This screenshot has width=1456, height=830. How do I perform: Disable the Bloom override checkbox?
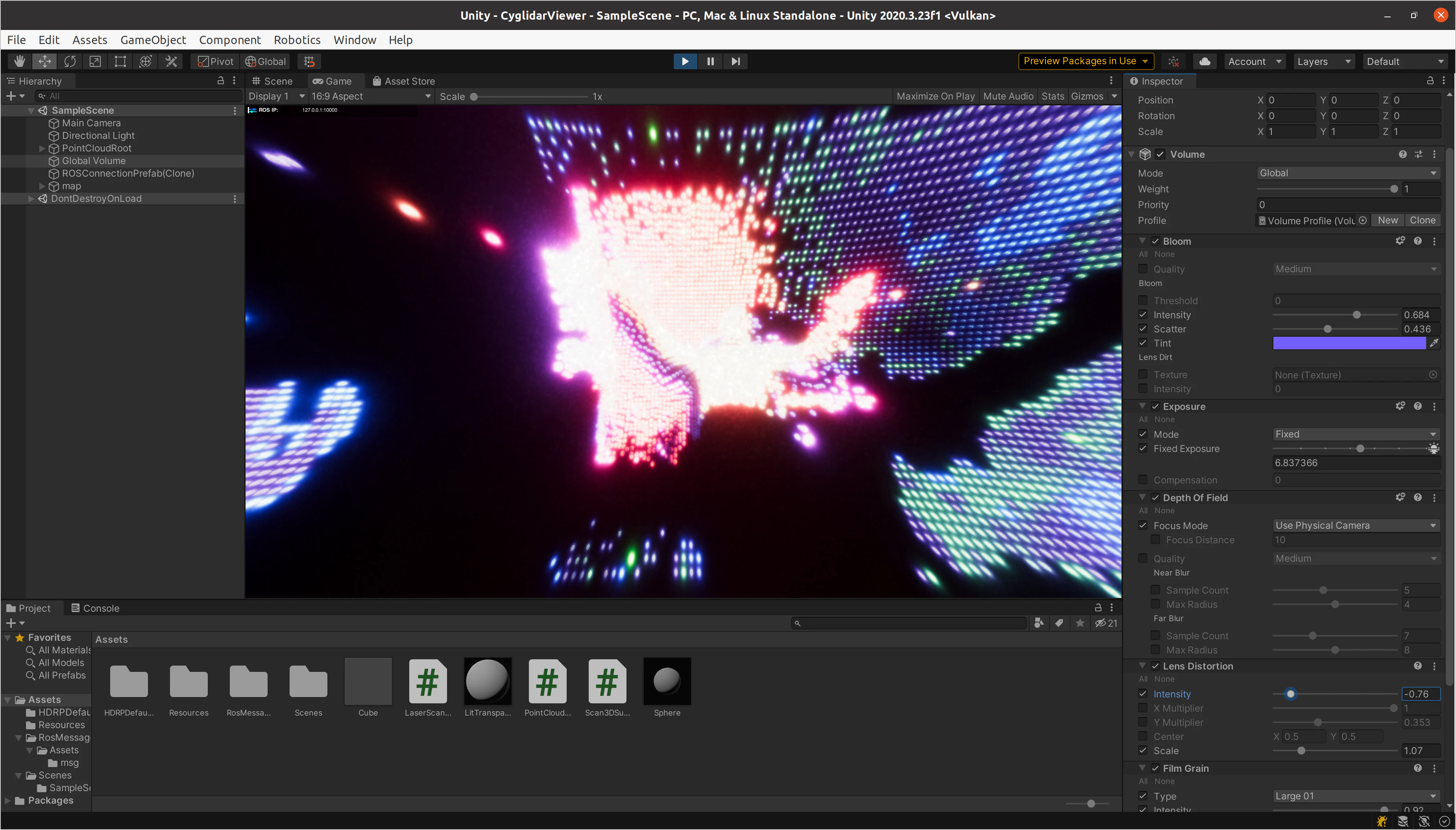1156,241
